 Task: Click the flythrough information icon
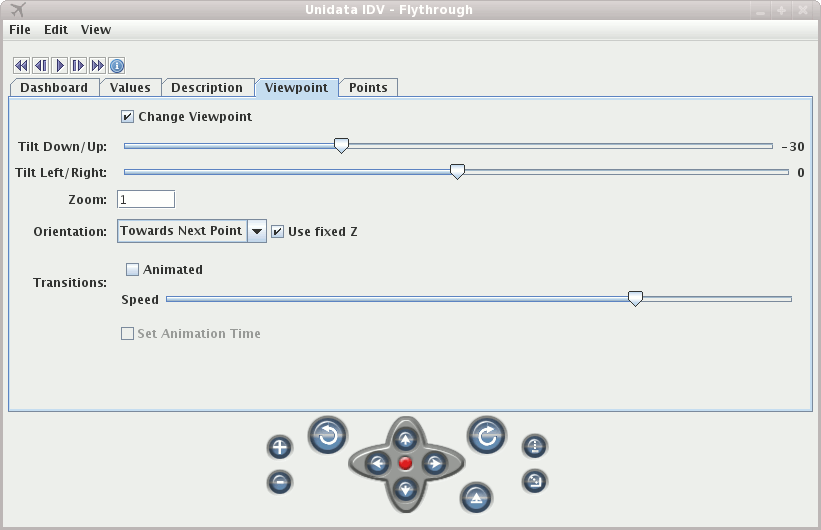point(117,66)
